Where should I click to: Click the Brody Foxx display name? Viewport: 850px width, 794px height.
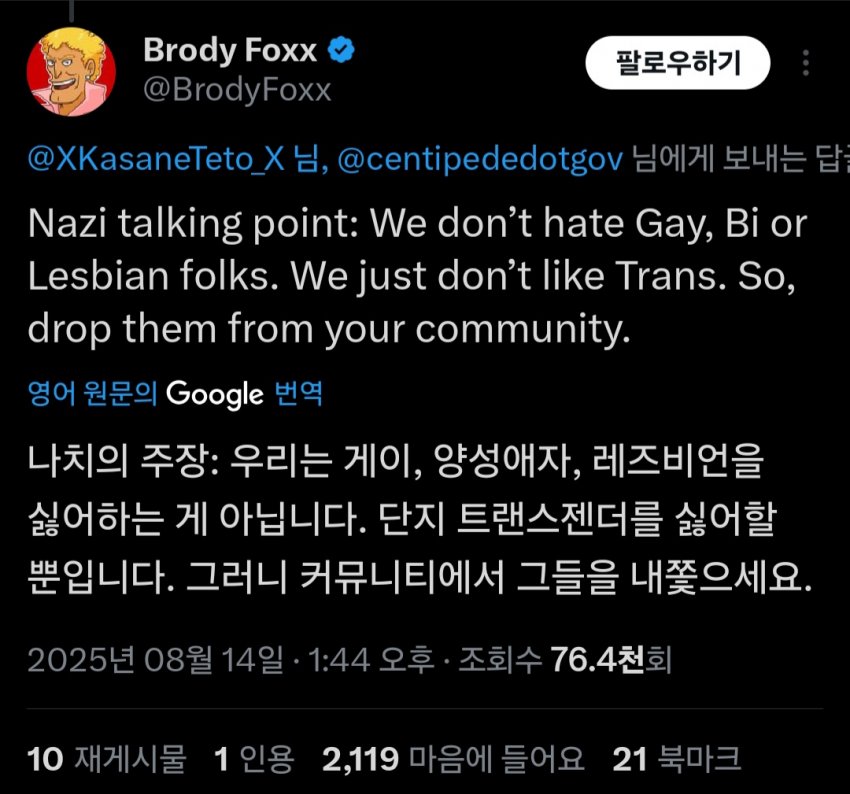point(228,49)
